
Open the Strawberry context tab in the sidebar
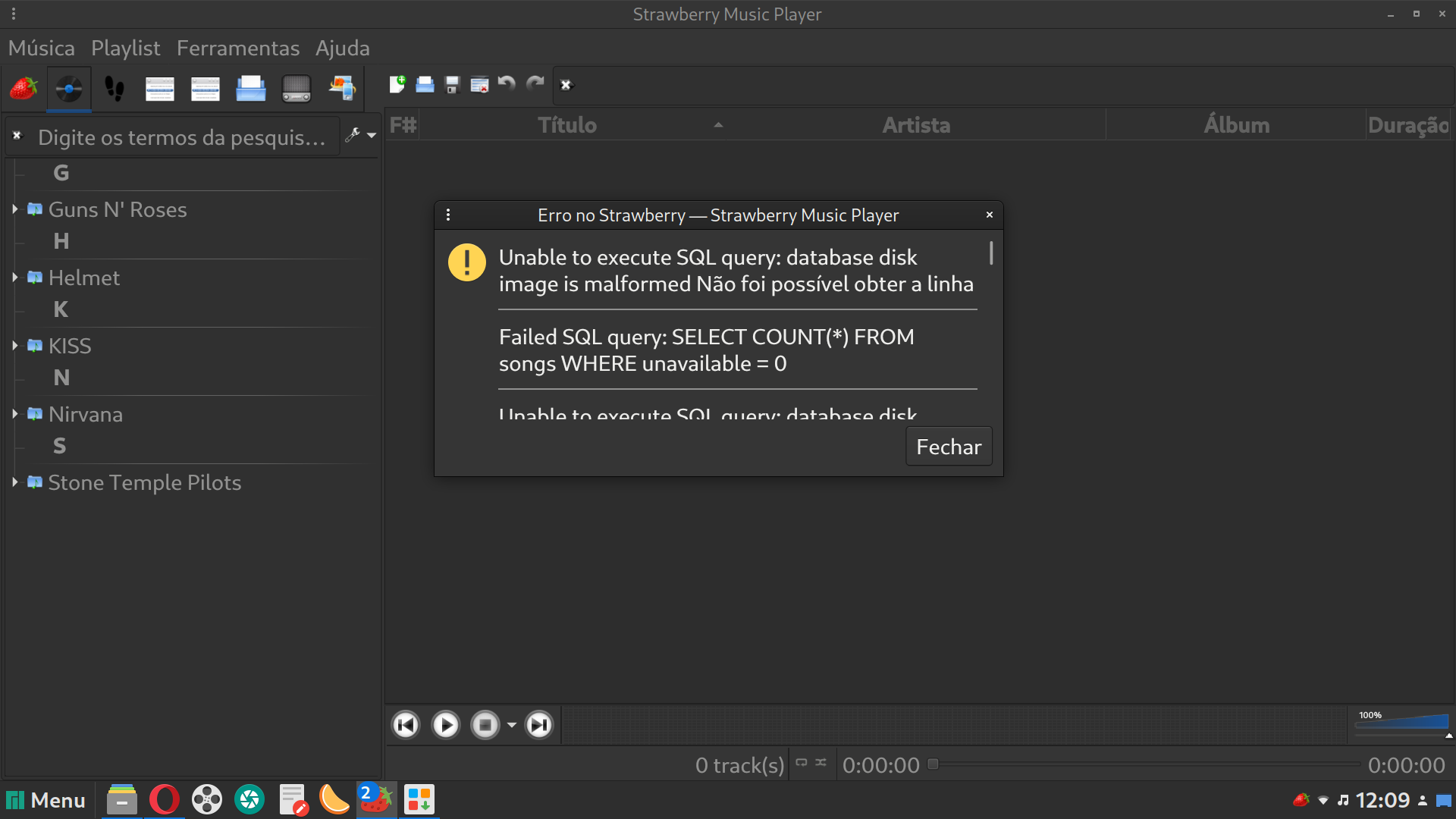point(24,89)
